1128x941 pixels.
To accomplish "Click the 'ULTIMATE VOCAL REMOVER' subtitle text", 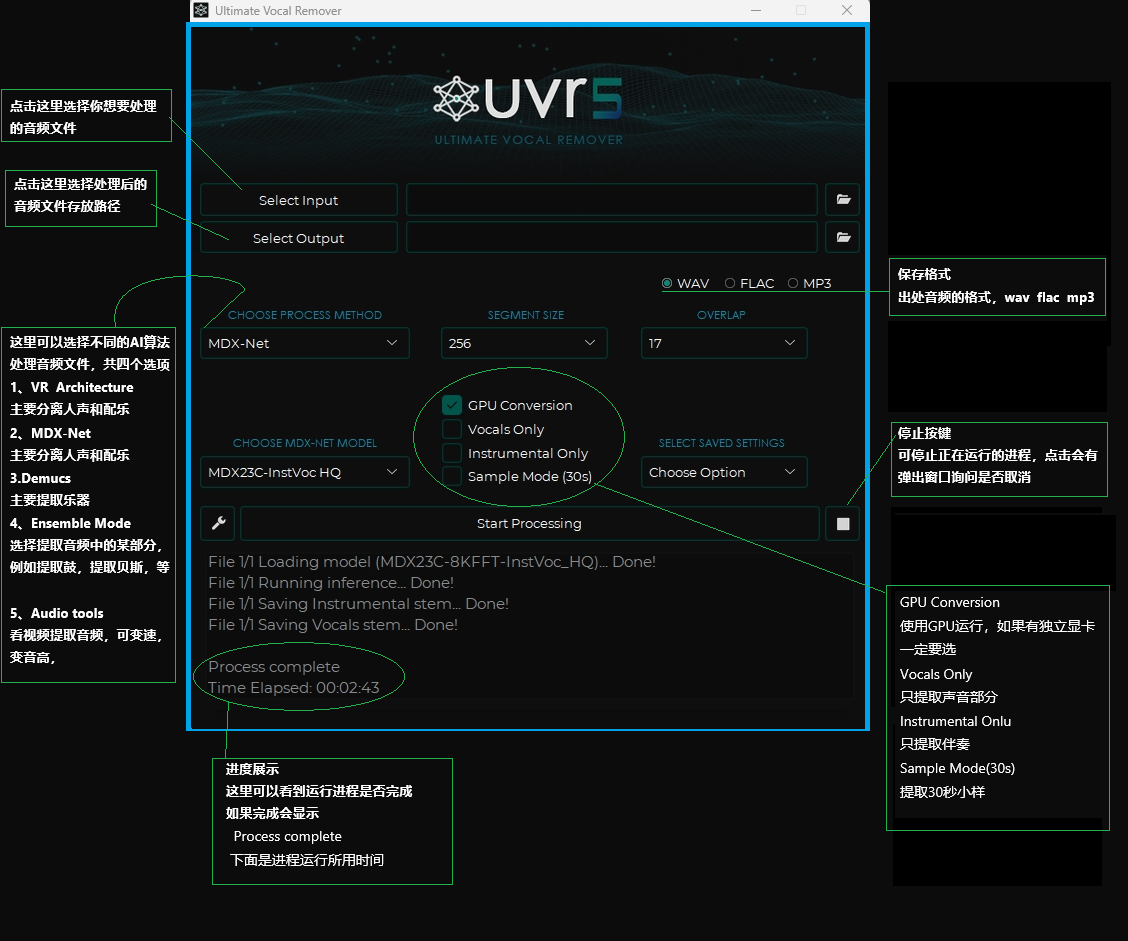I will (529, 140).
